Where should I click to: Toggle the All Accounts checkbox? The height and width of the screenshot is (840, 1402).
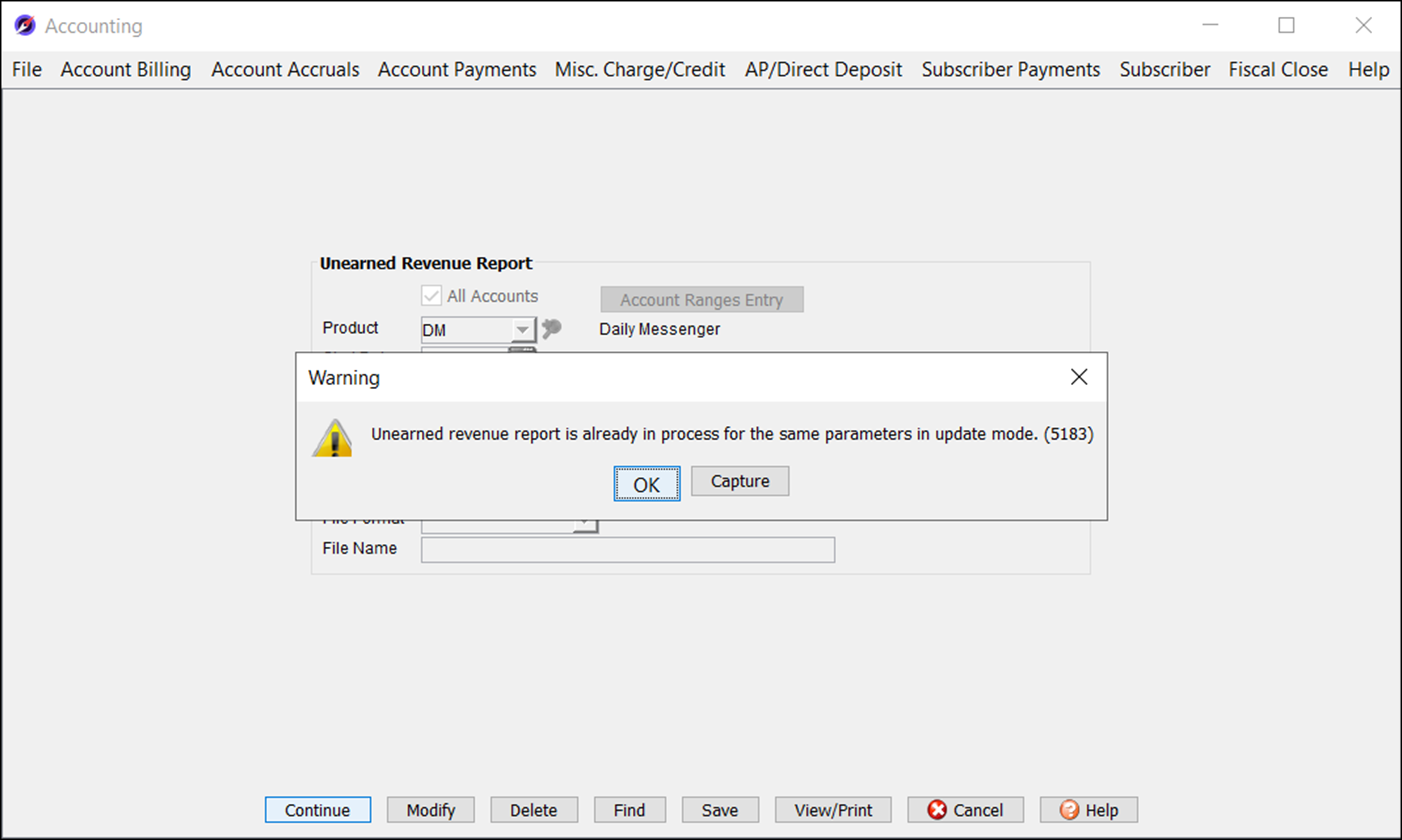[x=431, y=295]
